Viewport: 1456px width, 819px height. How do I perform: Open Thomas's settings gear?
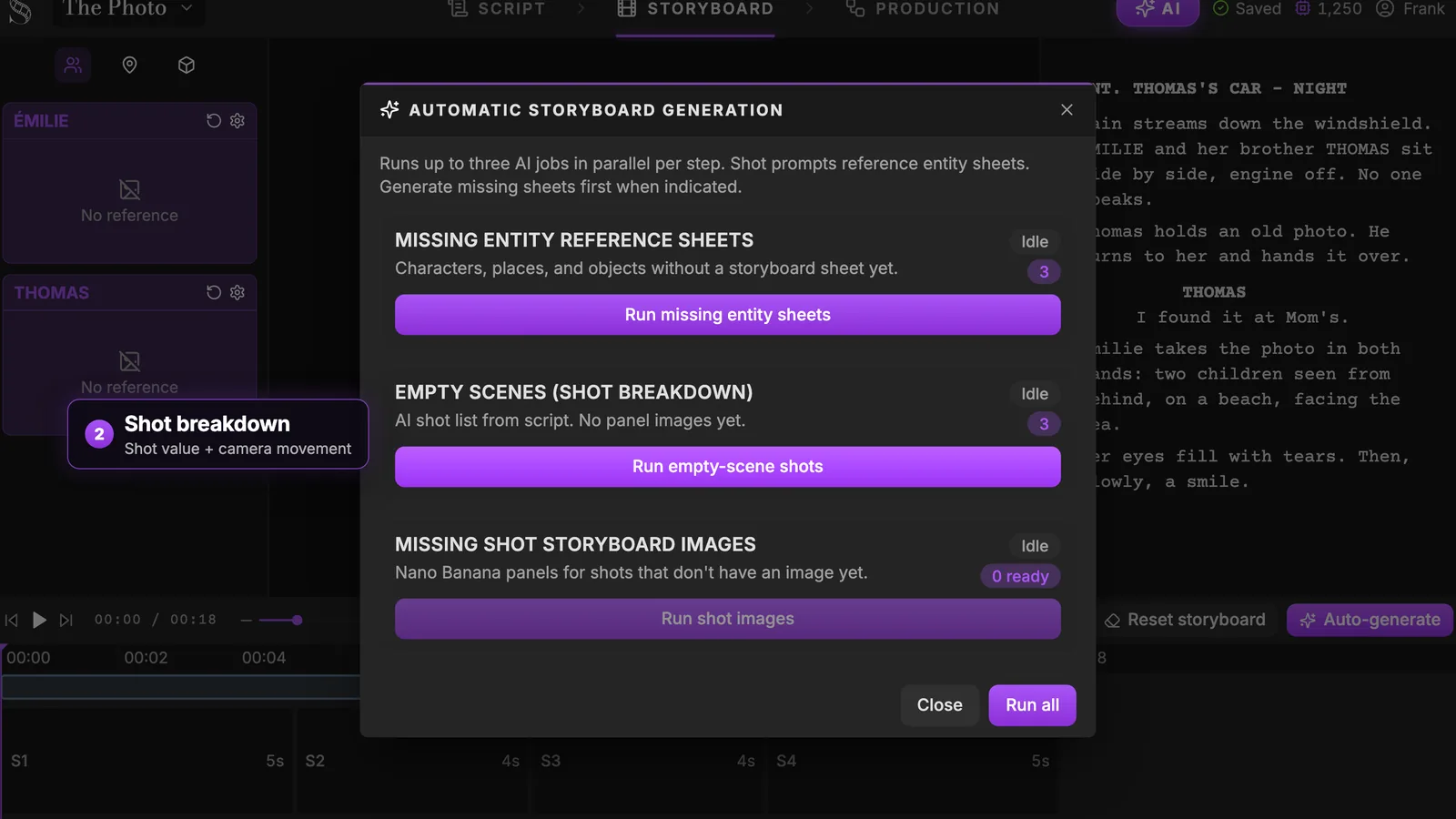[238, 292]
